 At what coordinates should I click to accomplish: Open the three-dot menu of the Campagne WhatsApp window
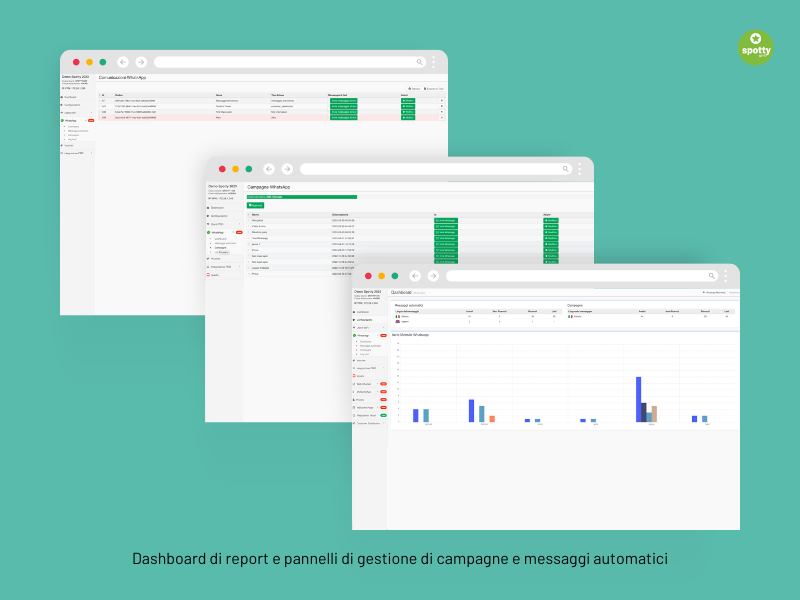pos(580,169)
